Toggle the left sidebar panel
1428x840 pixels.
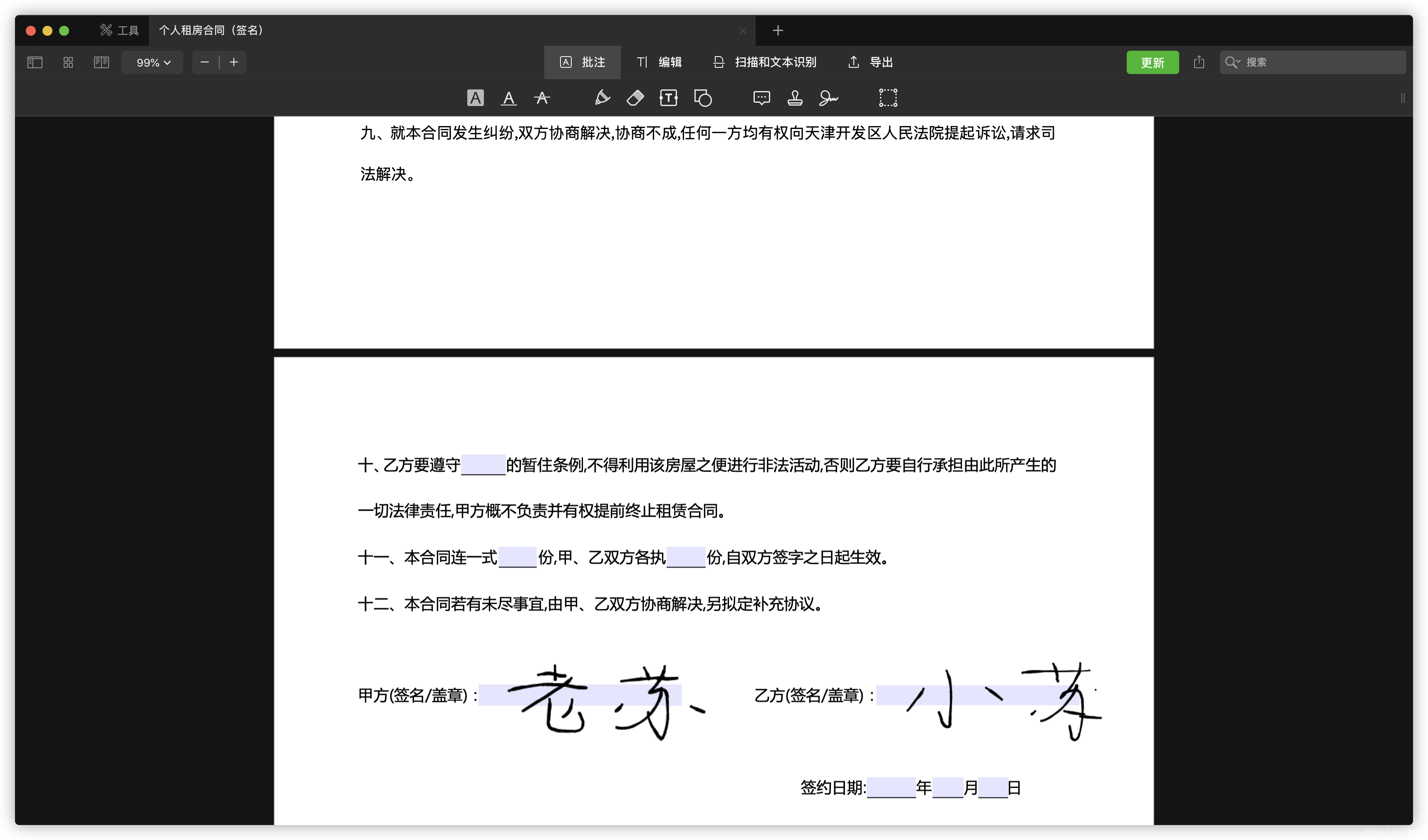35,62
